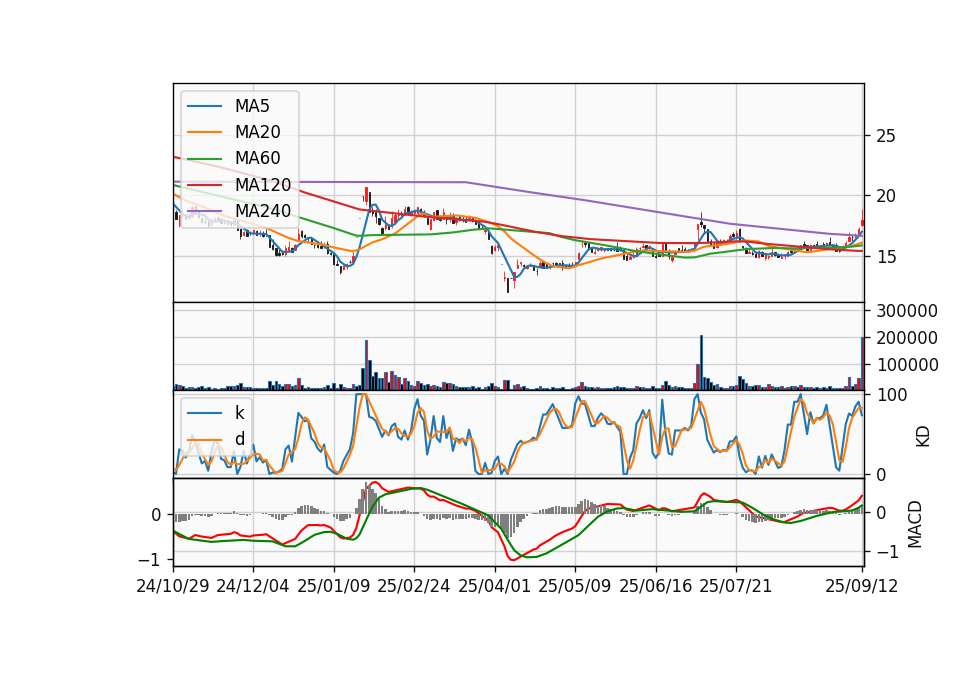Click the volume axis value 100000

pos(907,365)
